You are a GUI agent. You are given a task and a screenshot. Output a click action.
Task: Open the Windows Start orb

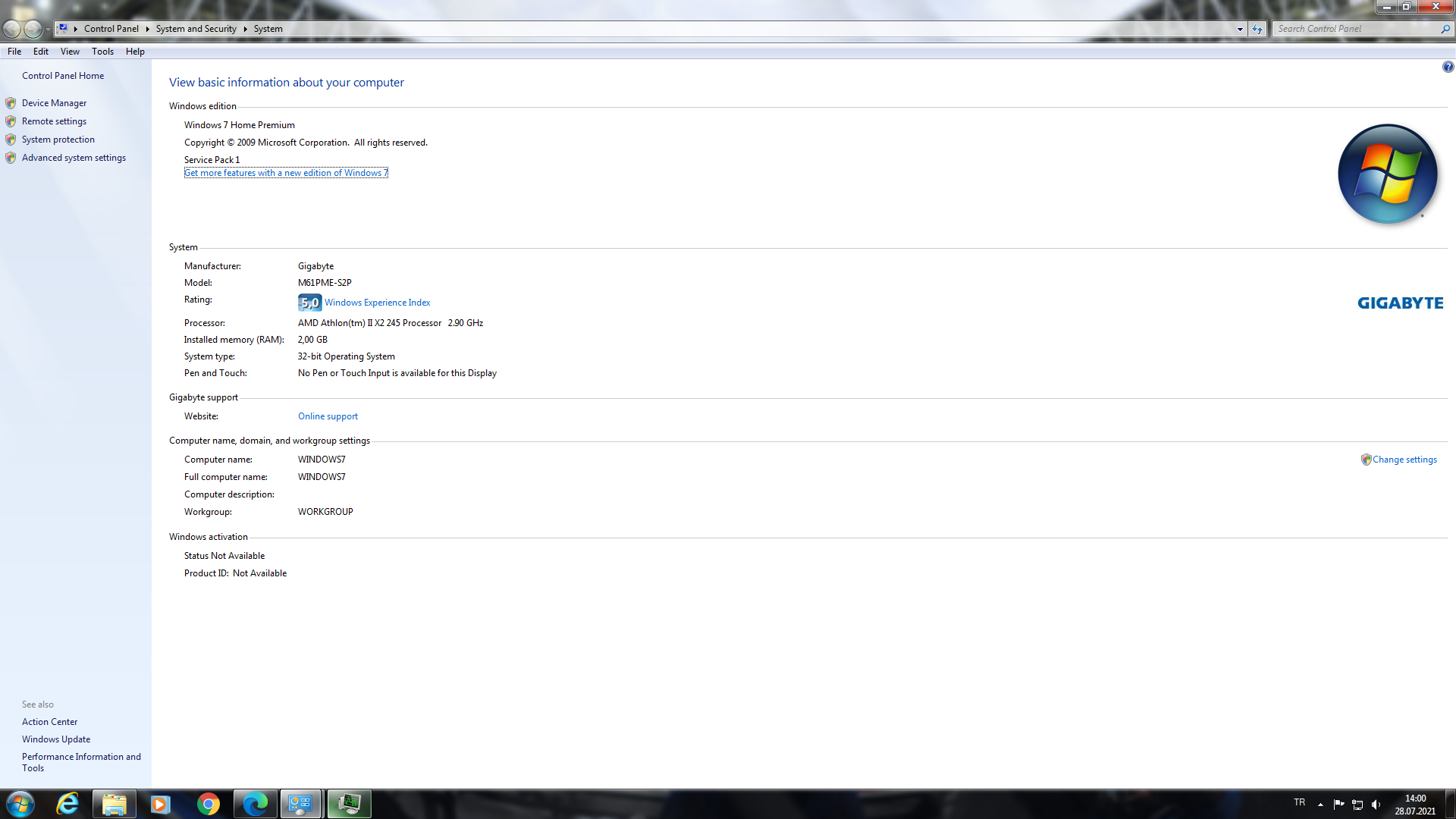tap(20, 804)
